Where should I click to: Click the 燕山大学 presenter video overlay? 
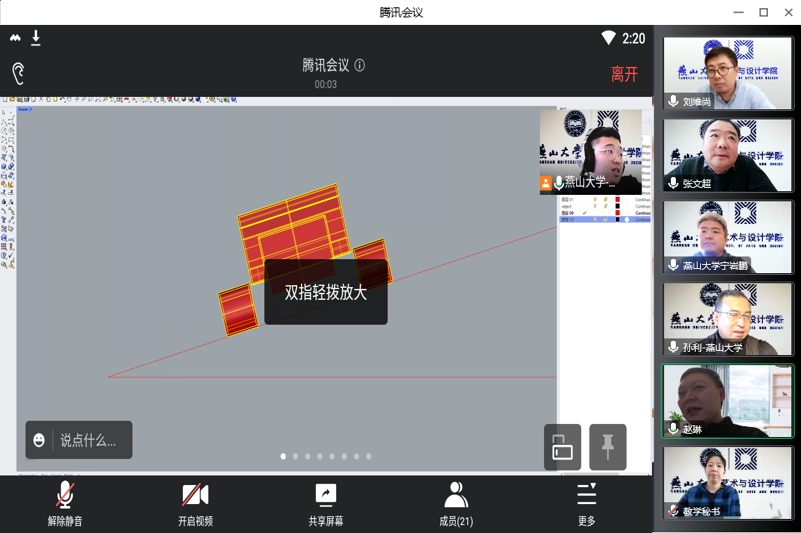pyautogui.click(x=591, y=151)
